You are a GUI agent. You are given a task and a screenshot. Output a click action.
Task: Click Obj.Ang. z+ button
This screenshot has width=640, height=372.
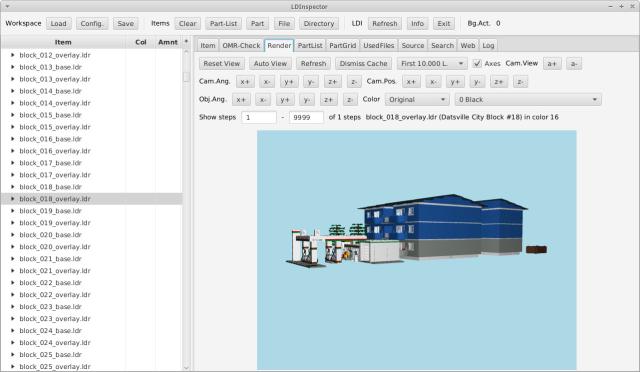point(329,100)
